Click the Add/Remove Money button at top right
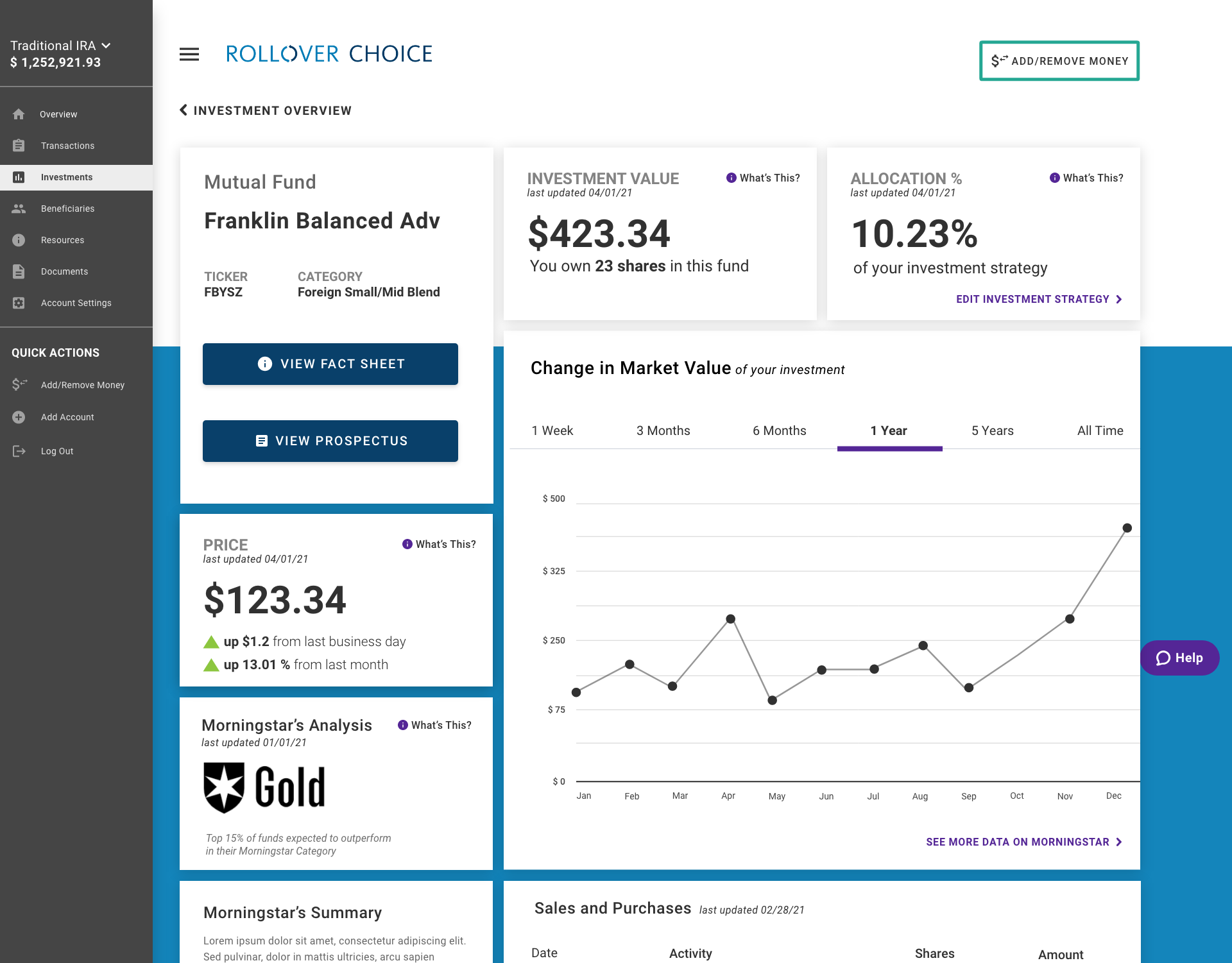Screen dimensions: 1232x963 coord(1059,61)
